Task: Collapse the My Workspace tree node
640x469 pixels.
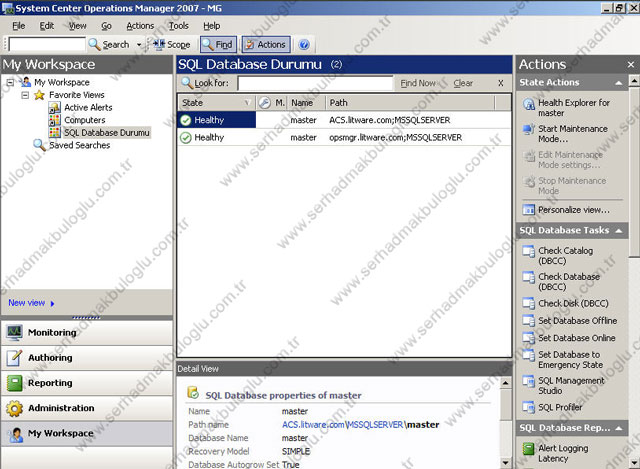Action: point(10,82)
